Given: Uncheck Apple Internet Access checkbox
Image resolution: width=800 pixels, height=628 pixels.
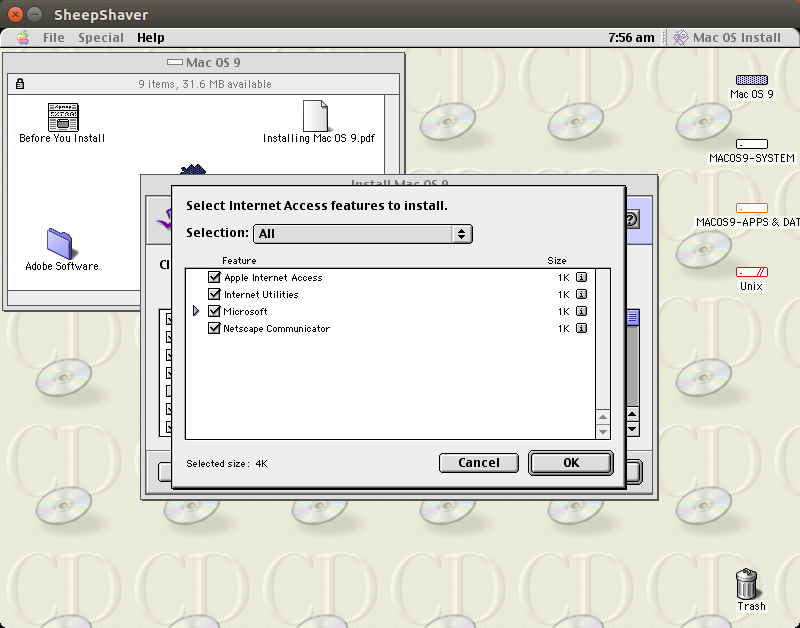Looking at the screenshot, I should [x=214, y=277].
